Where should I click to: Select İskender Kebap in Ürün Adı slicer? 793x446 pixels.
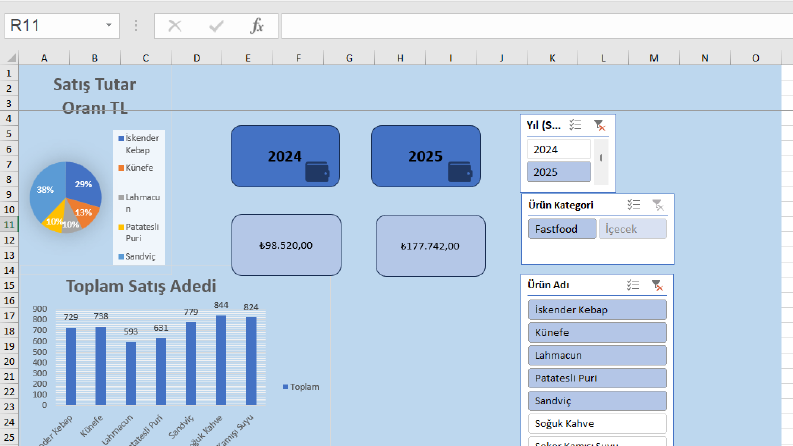pyautogui.click(x=597, y=309)
